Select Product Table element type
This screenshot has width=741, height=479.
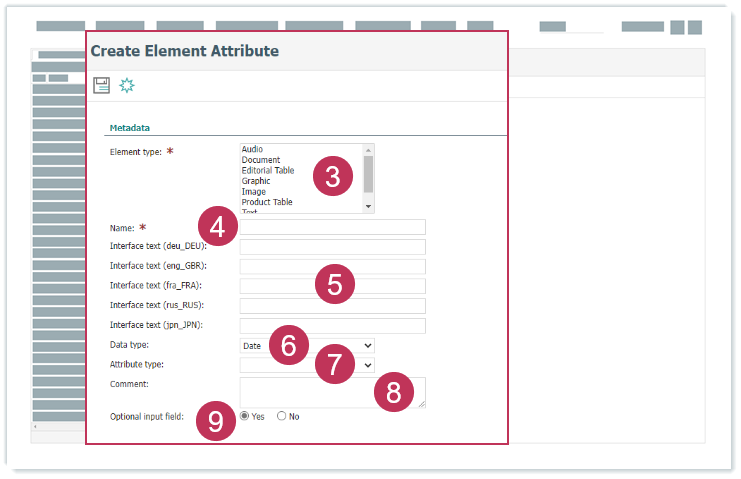(266, 203)
